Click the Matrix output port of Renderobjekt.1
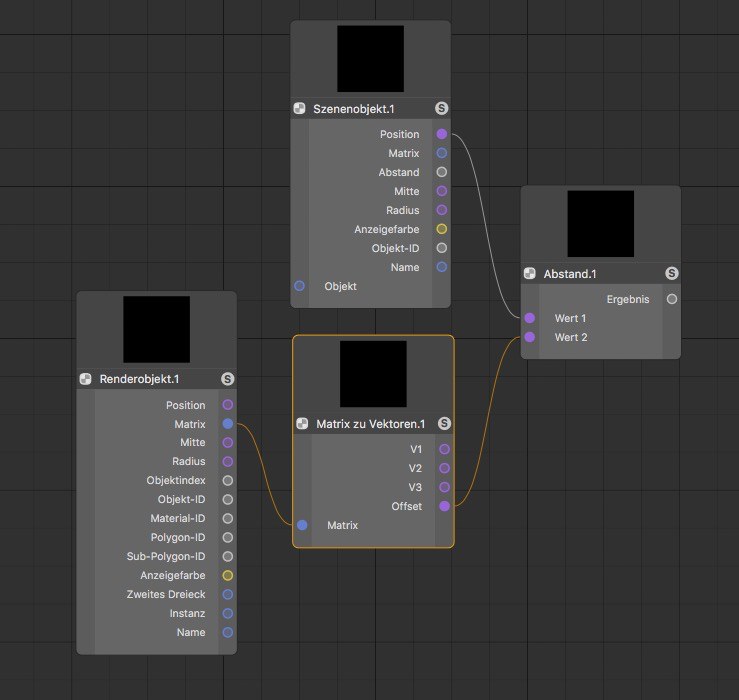The image size is (739, 700). (x=228, y=424)
